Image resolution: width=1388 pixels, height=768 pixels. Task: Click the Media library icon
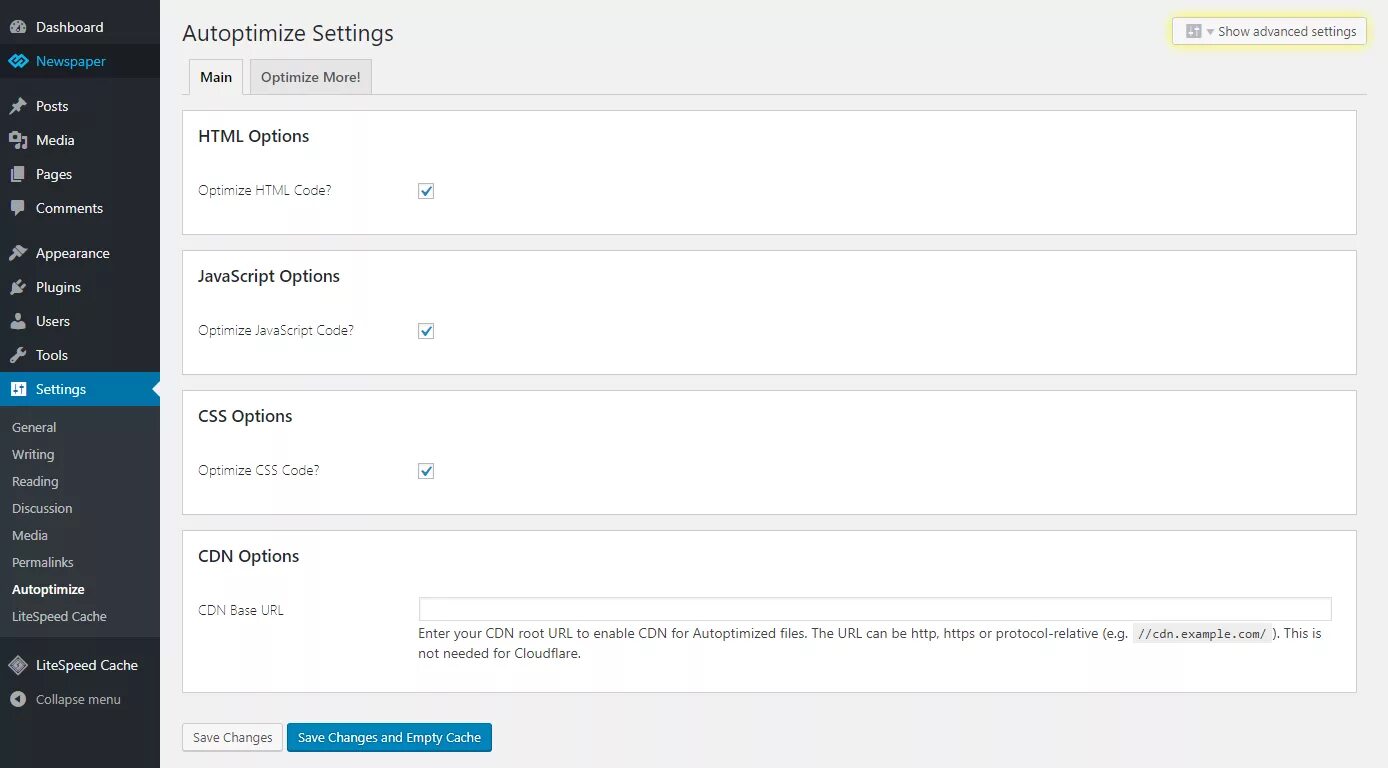(x=18, y=140)
